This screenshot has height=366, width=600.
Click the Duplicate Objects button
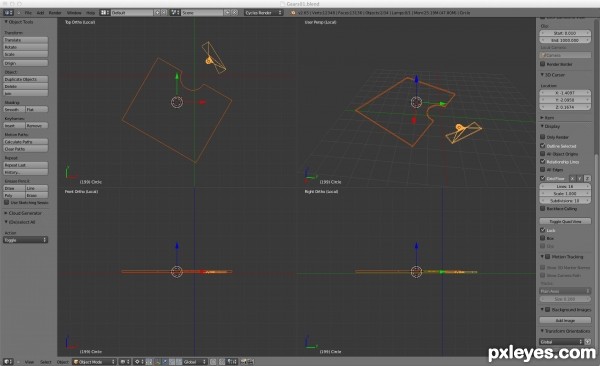point(26,79)
